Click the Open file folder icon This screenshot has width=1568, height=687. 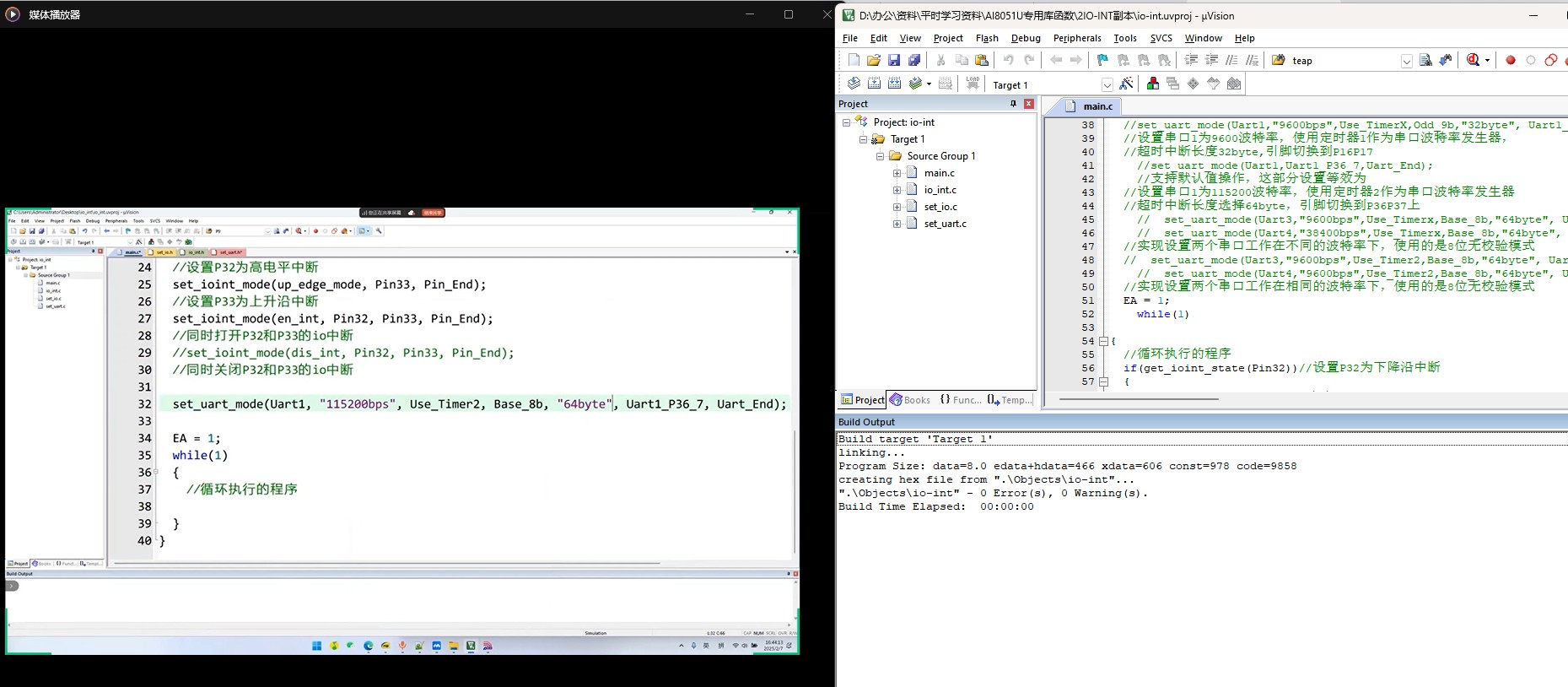pyautogui.click(x=874, y=60)
